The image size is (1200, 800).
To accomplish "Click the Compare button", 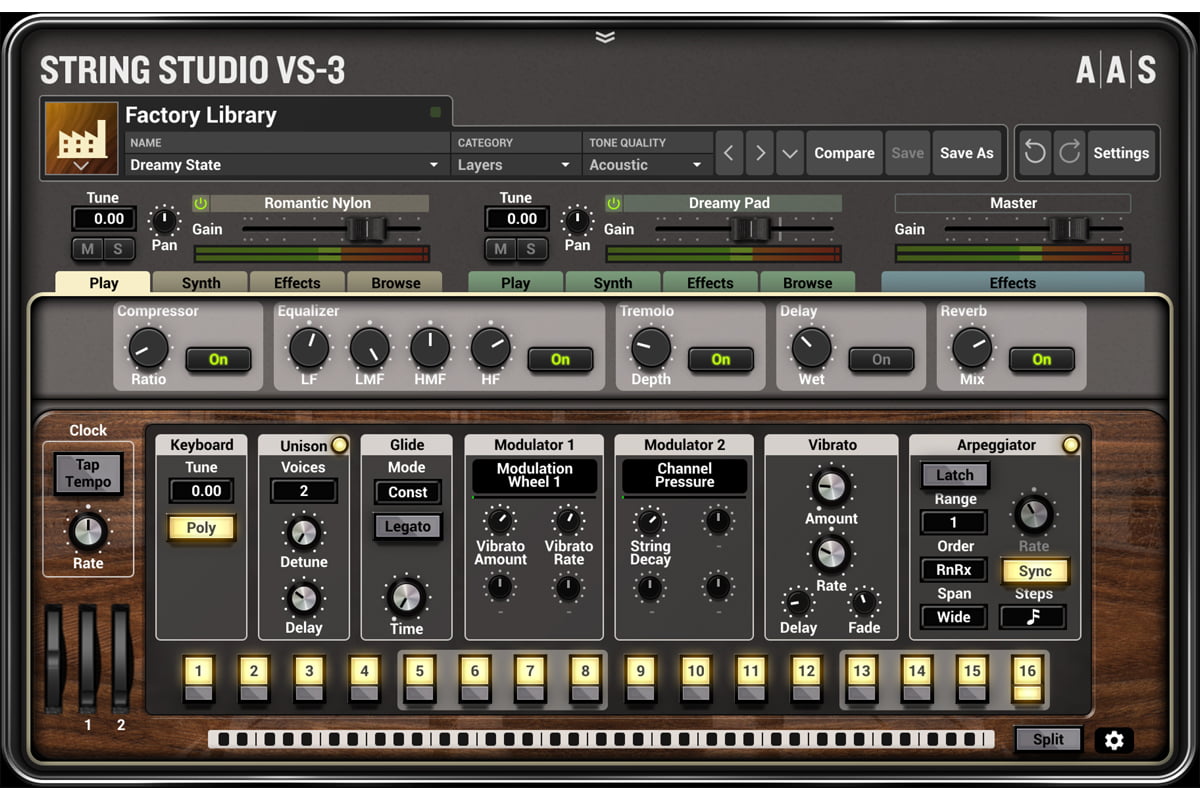I will coord(844,153).
